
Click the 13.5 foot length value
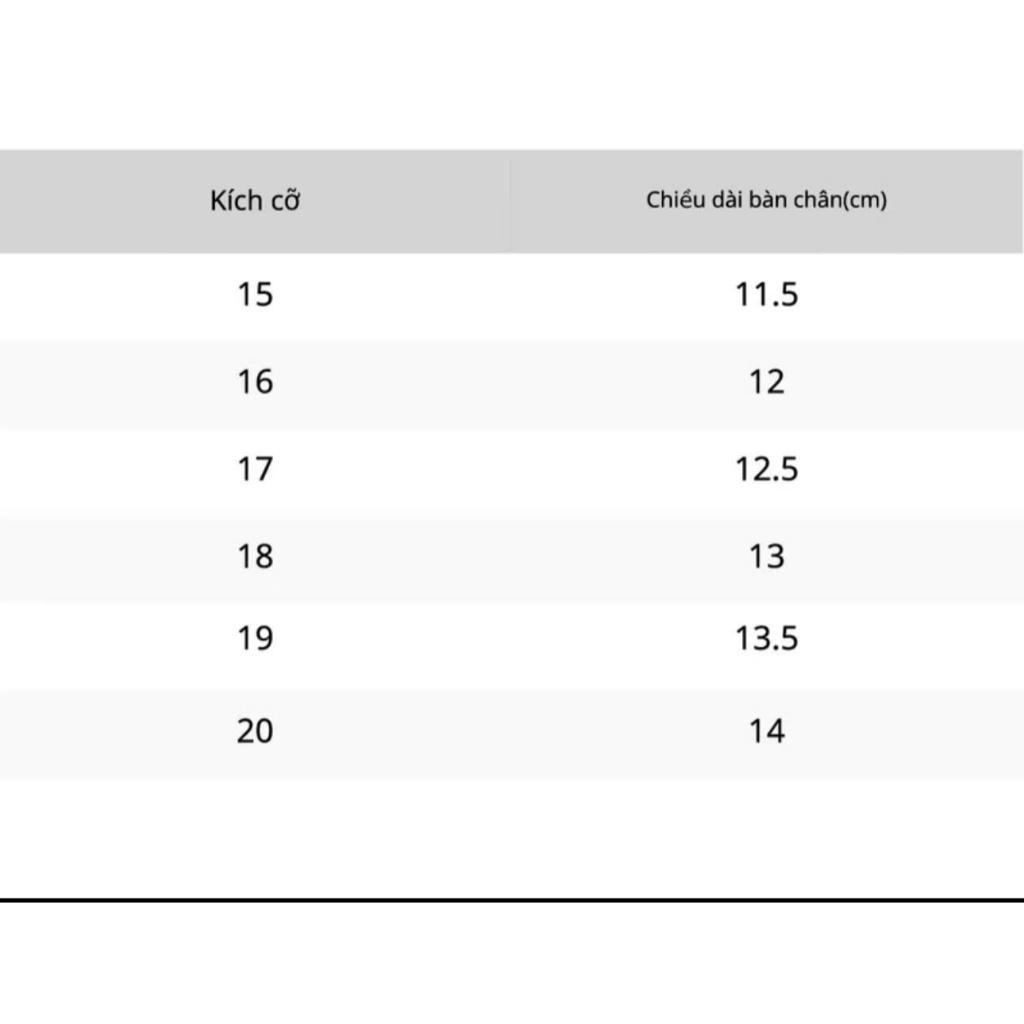[x=766, y=638]
